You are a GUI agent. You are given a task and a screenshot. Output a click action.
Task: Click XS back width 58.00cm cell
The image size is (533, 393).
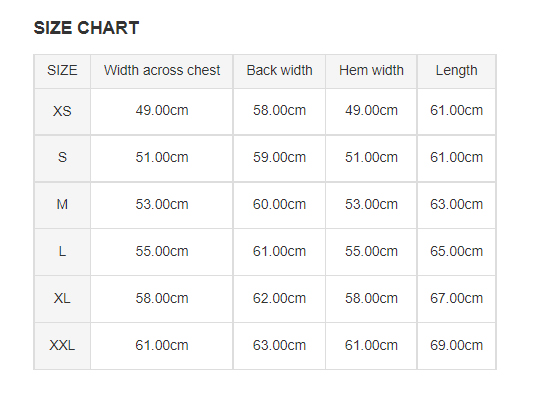(x=279, y=112)
